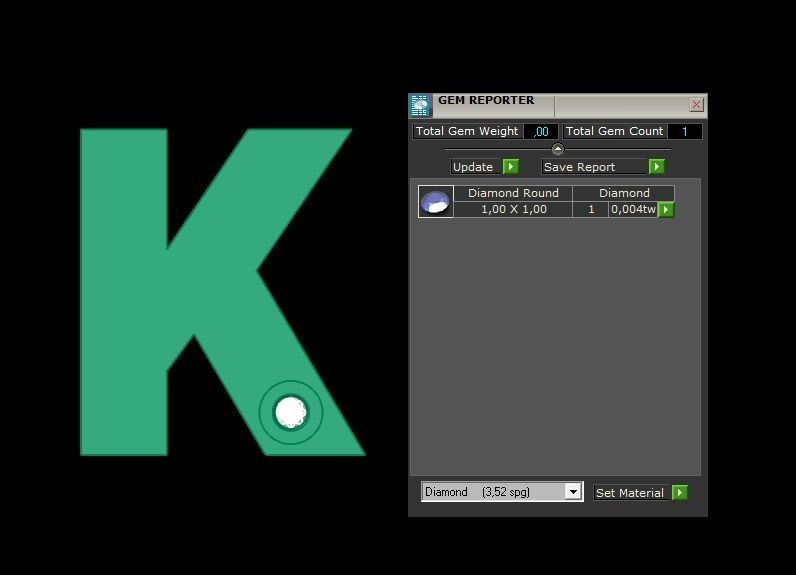Open the Diamond (3,52 spg) material dropdown
Viewport: 796px width, 575px height.
tap(502, 492)
